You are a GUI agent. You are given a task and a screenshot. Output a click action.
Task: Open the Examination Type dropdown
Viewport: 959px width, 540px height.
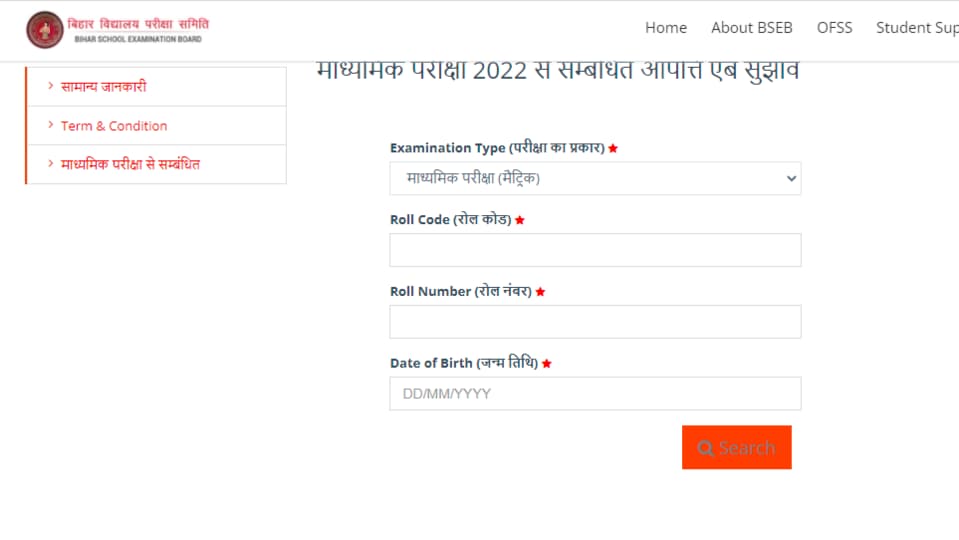595,179
